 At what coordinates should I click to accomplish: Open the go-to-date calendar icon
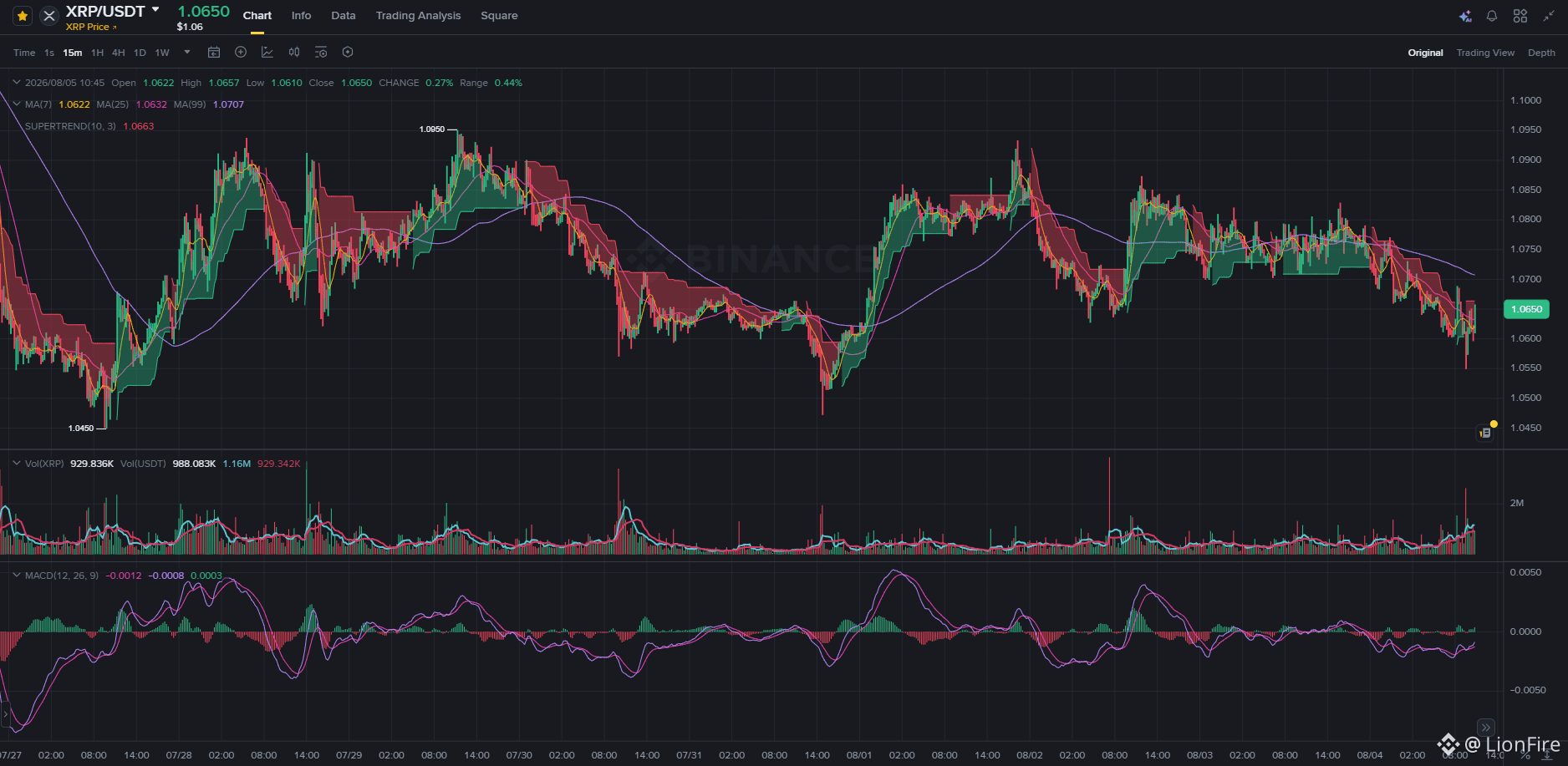coord(214,52)
